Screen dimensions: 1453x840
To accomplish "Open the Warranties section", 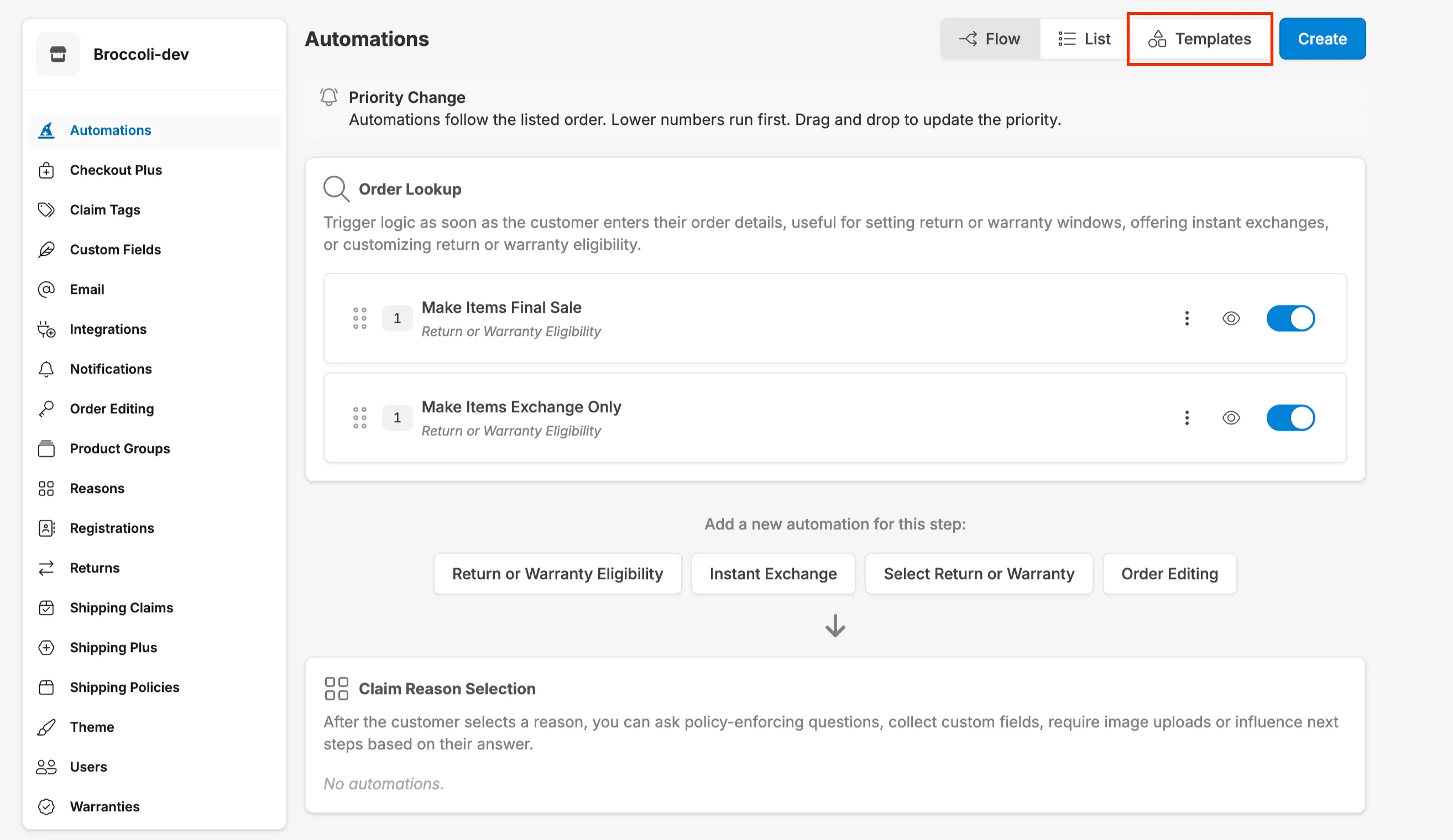I will click(x=104, y=807).
